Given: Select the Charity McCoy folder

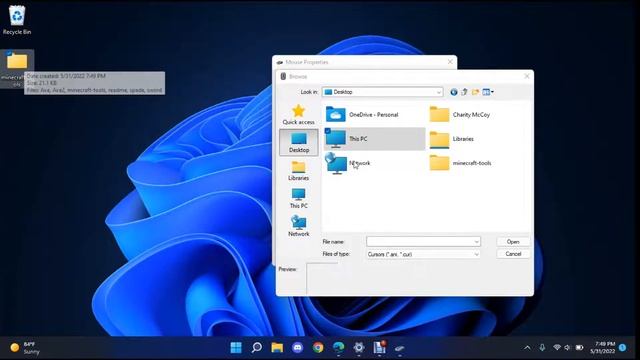Looking at the screenshot, I should click(460, 115).
